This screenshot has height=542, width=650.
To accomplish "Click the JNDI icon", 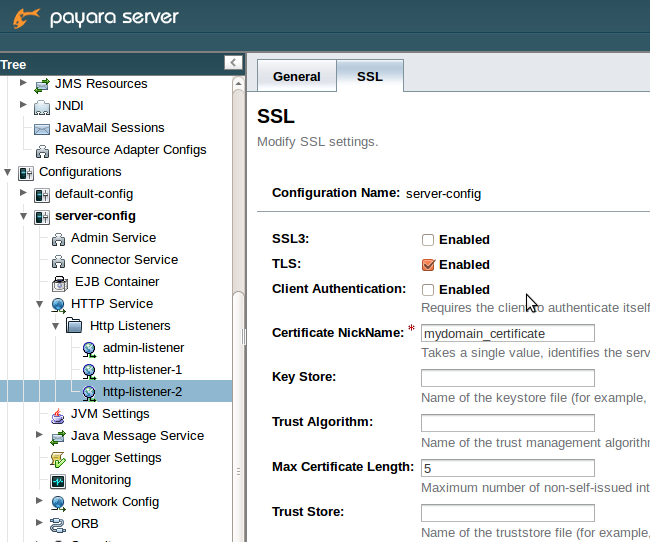I will 42,107.
